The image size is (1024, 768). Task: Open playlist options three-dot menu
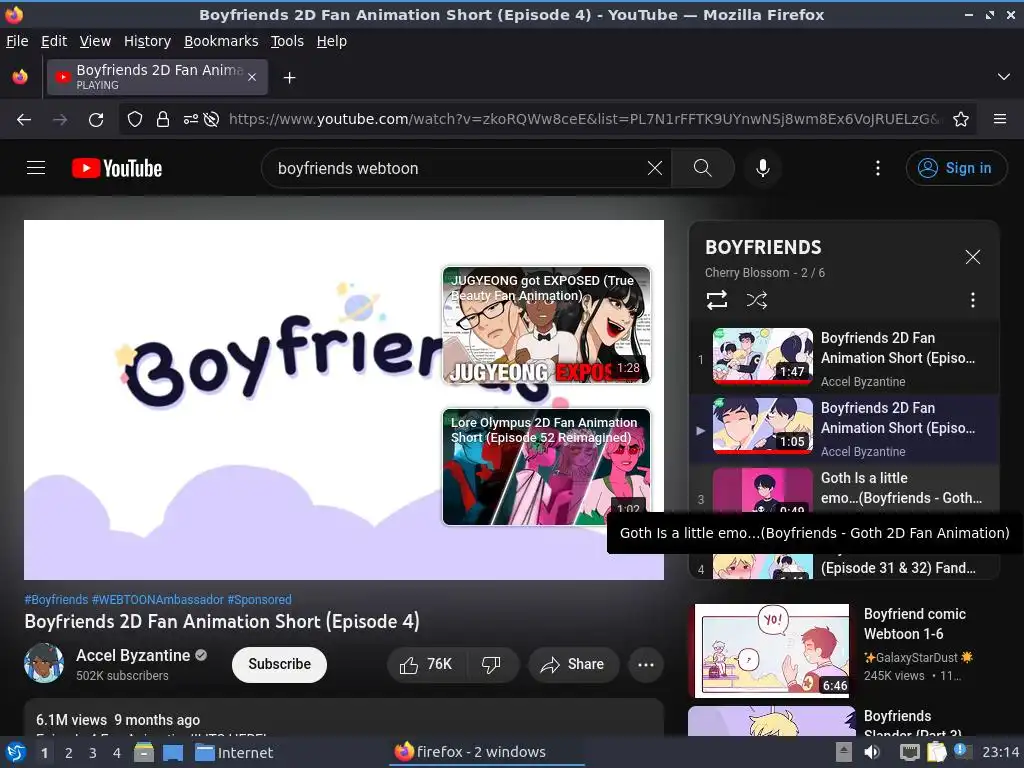(972, 300)
